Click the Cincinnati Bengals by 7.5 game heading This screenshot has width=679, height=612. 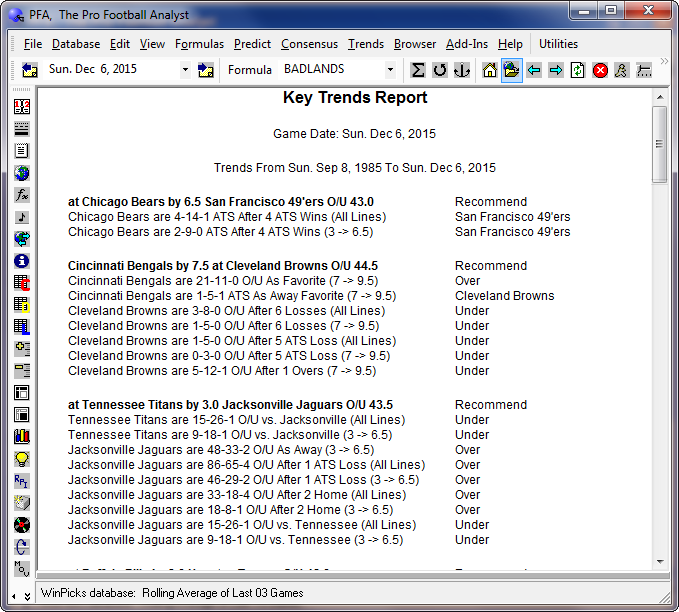click(x=223, y=266)
